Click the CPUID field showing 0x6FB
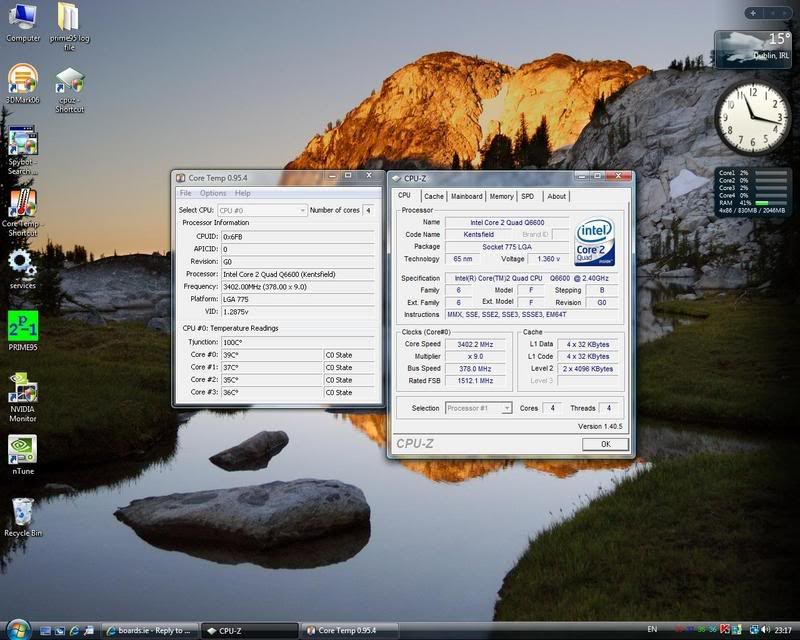The width and height of the screenshot is (800, 640). click(x=298, y=237)
